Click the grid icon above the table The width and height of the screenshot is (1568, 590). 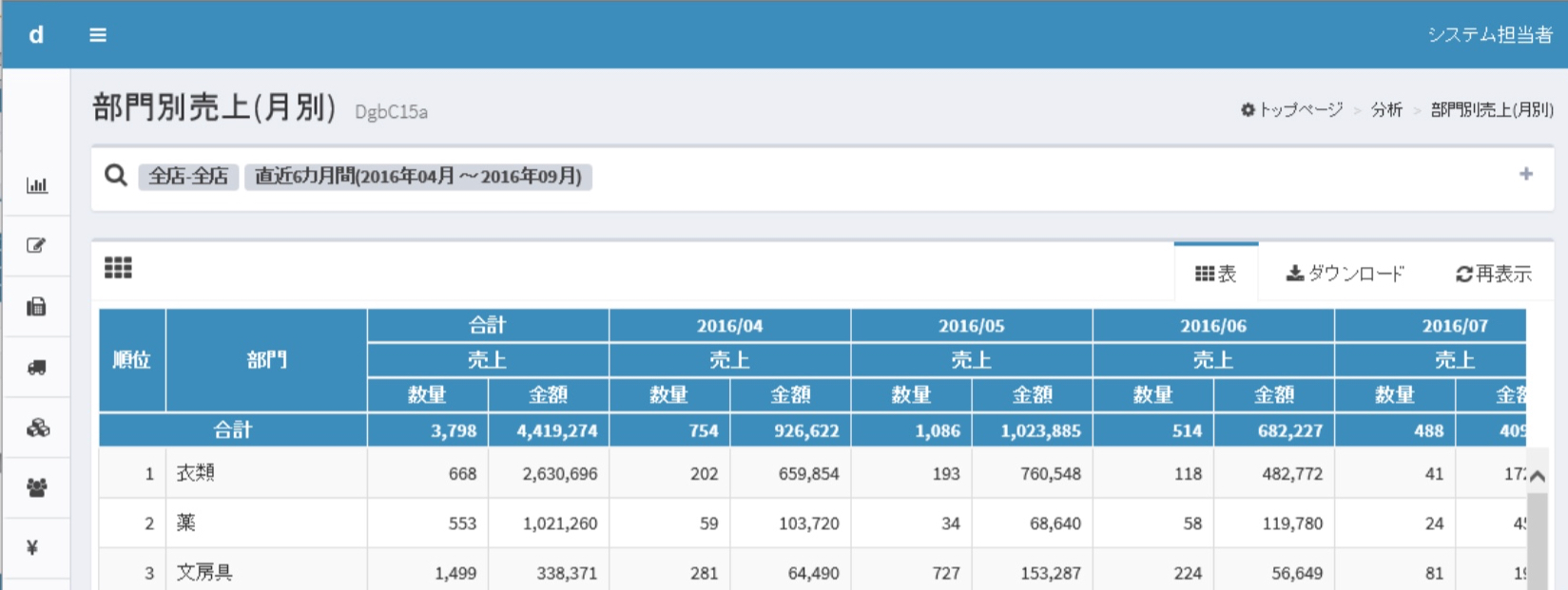(x=118, y=268)
